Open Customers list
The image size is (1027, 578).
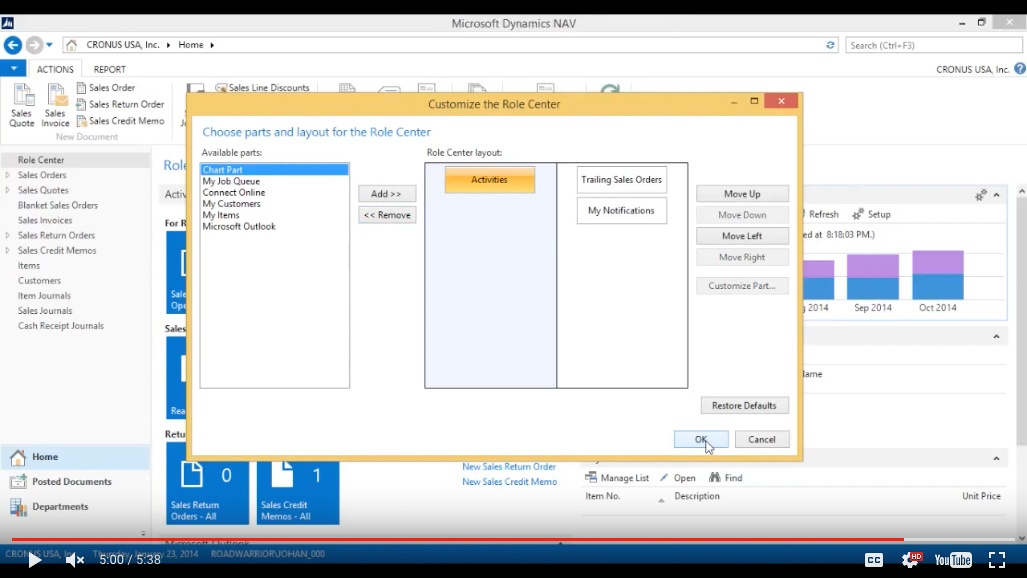coord(39,280)
